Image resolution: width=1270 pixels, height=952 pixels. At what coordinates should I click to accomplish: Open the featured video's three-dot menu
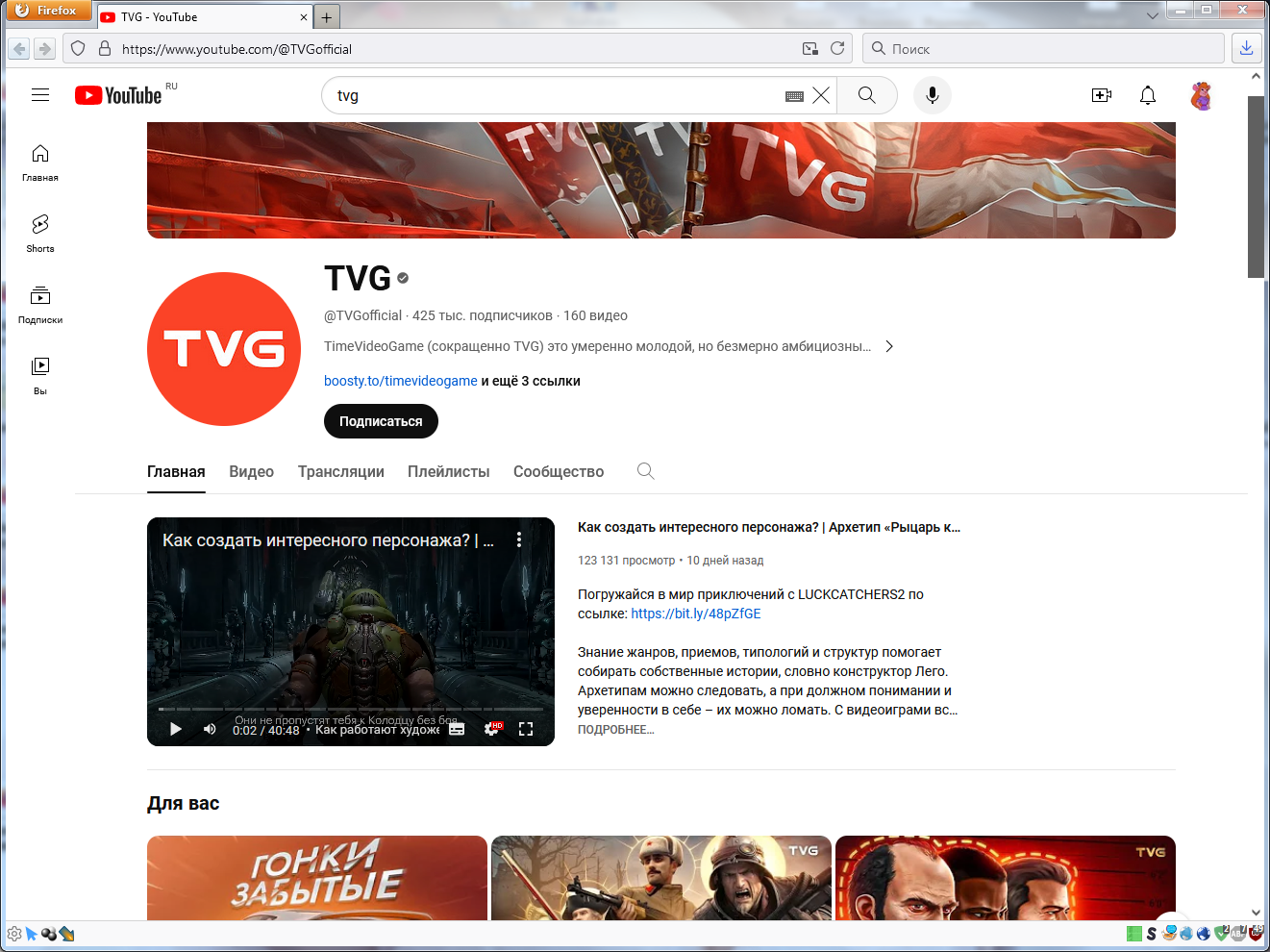(519, 539)
